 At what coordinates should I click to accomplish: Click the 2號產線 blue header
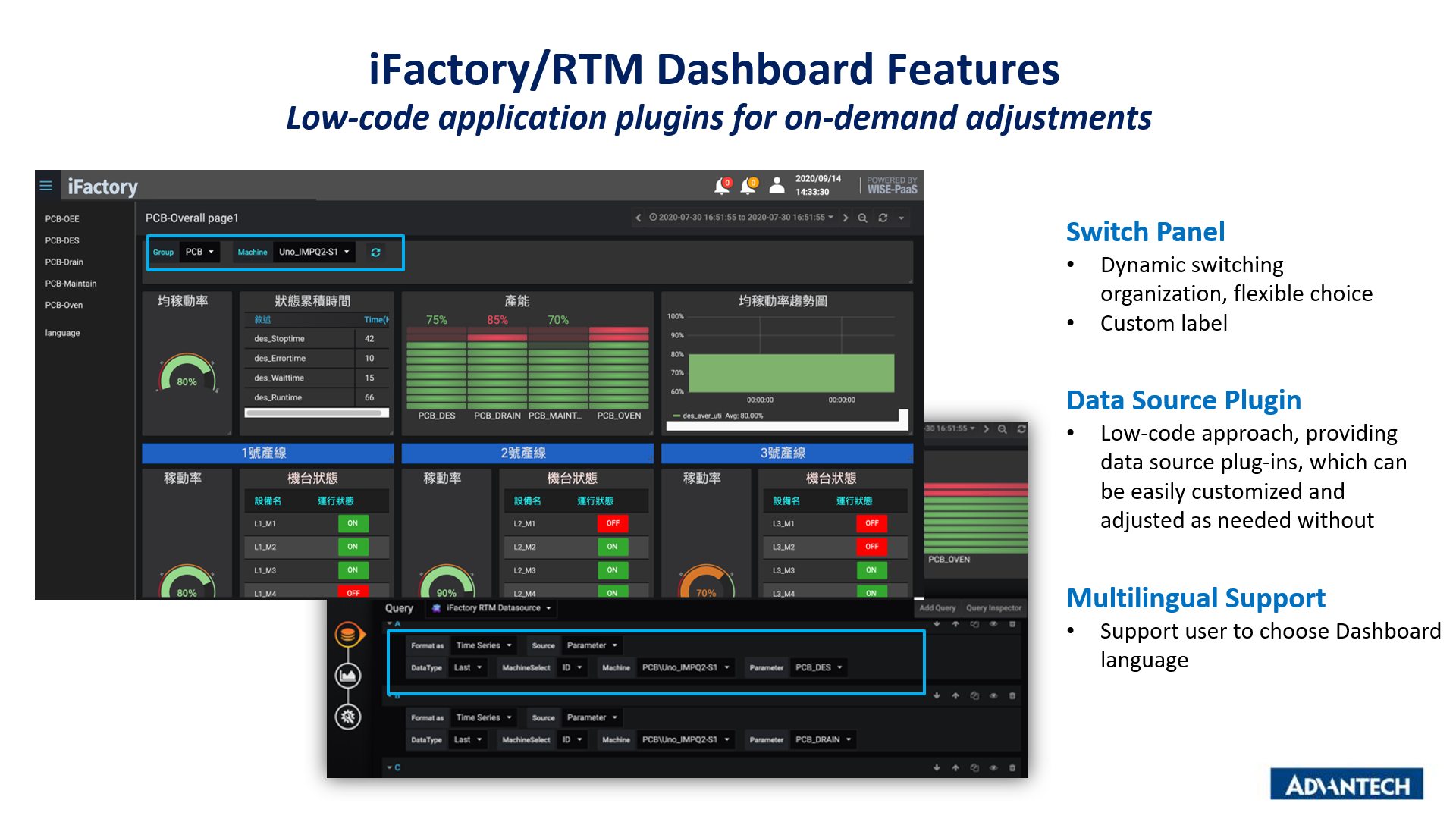(527, 453)
